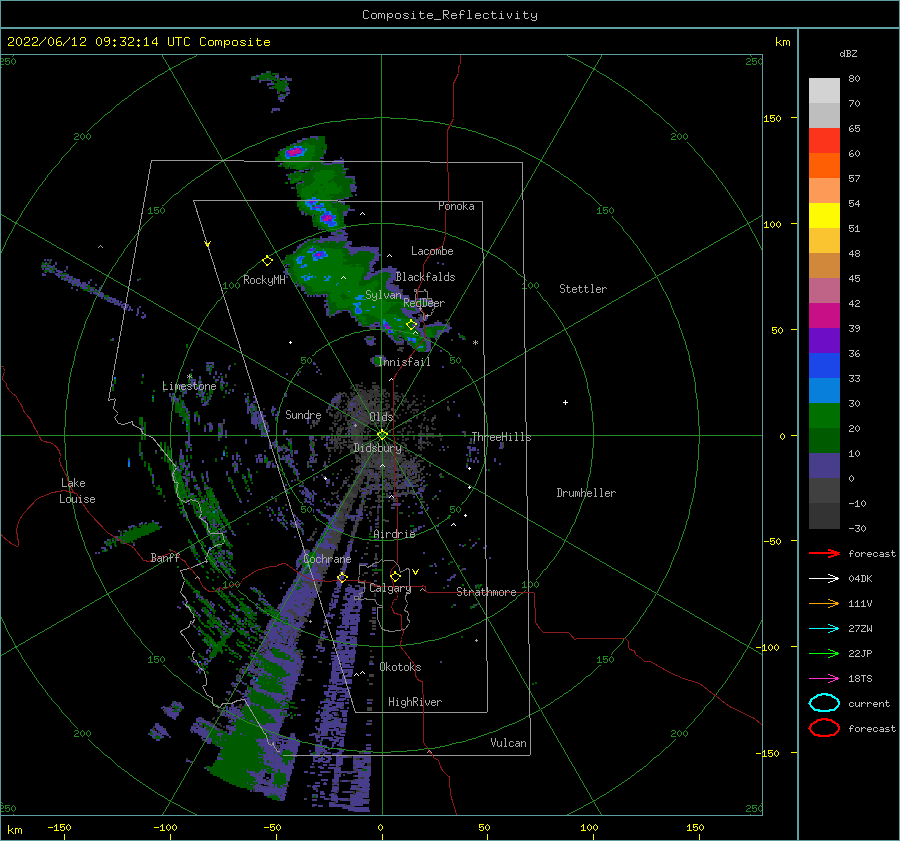Click the Lake Louise label
The image size is (900, 841).
(77, 491)
